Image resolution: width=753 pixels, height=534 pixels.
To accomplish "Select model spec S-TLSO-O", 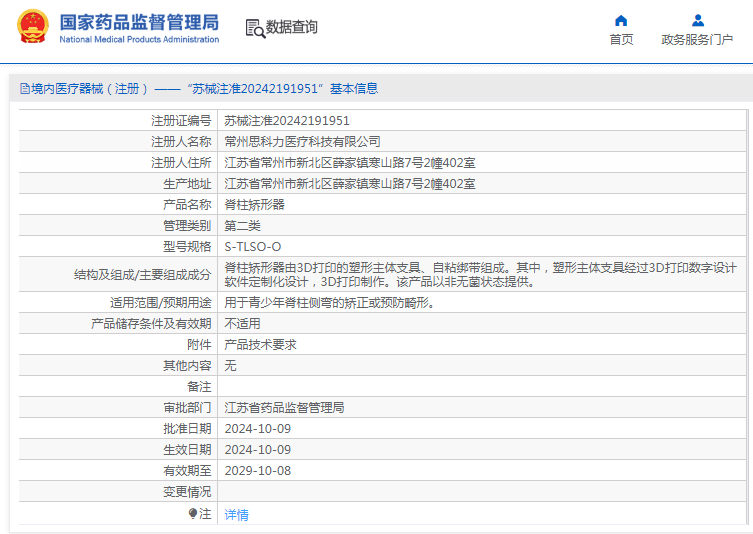I will [x=253, y=247].
